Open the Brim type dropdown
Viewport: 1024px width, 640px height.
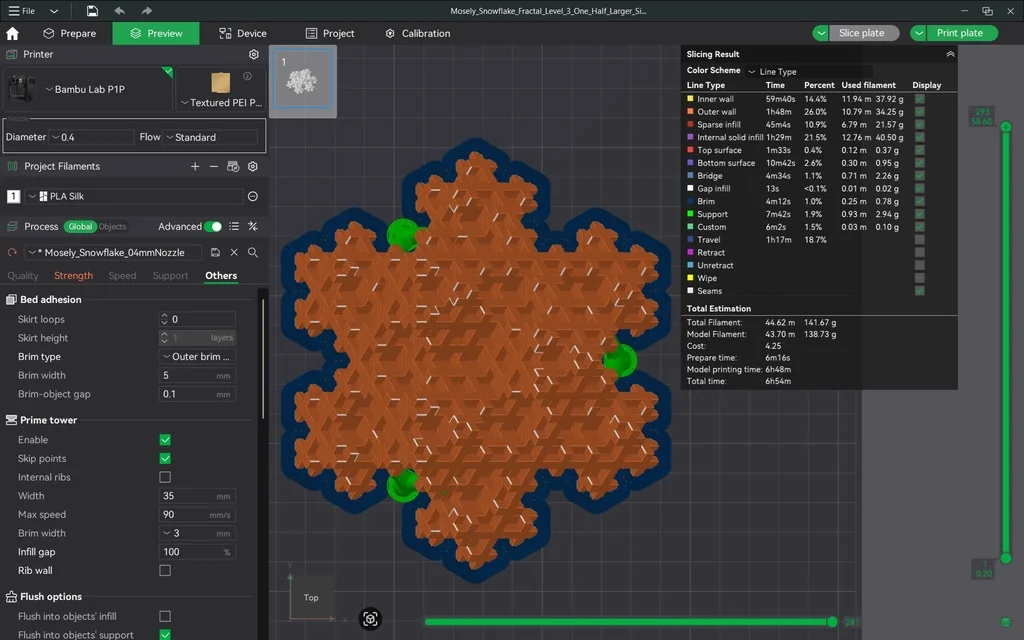pos(197,357)
